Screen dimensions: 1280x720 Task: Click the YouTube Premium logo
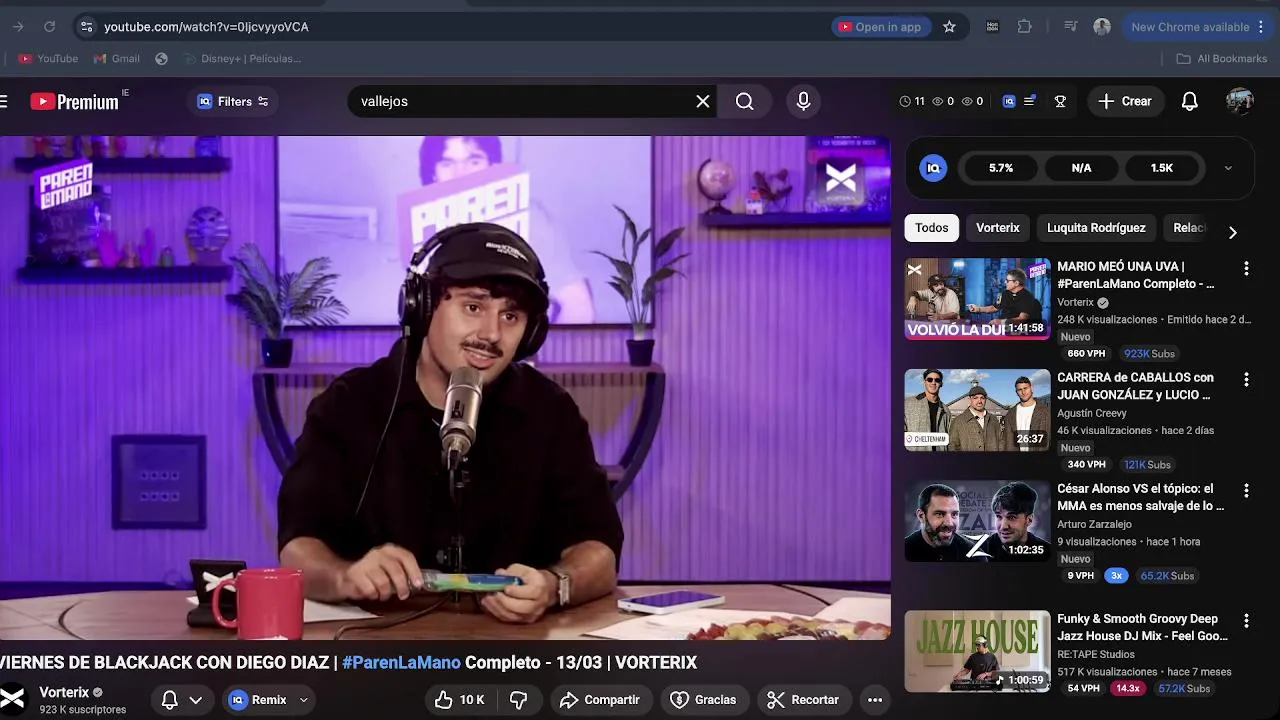click(75, 101)
